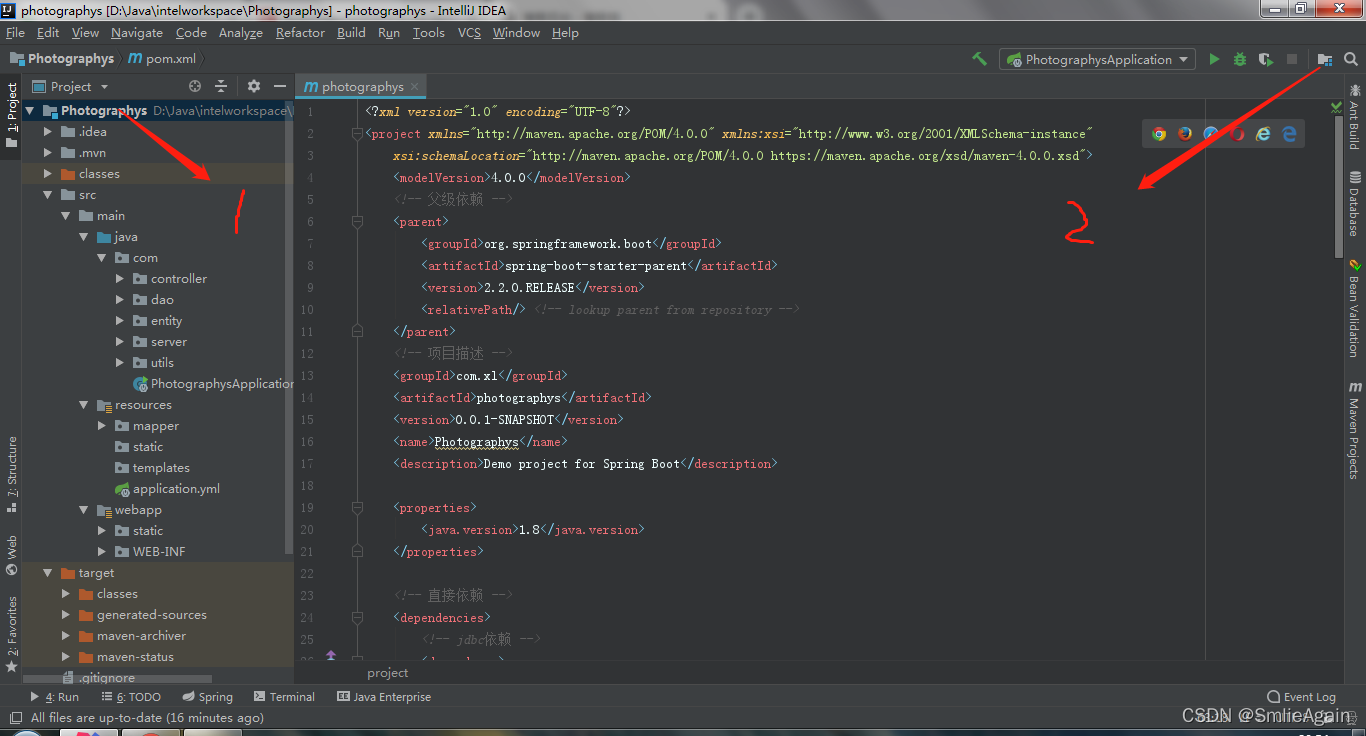The width and height of the screenshot is (1366, 736).
Task: Expand the .idea folder arrow
Action: pyautogui.click(x=48, y=132)
